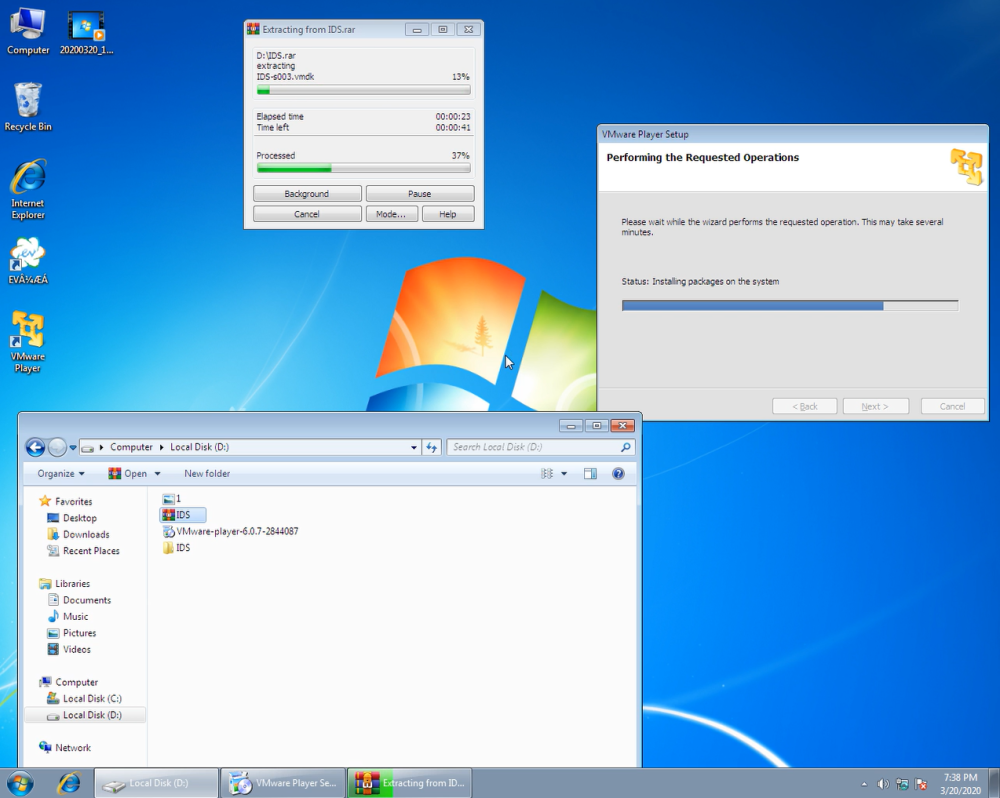The image size is (1000, 798).
Task: Open the Documents library
Action: pyautogui.click(x=80, y=600)
